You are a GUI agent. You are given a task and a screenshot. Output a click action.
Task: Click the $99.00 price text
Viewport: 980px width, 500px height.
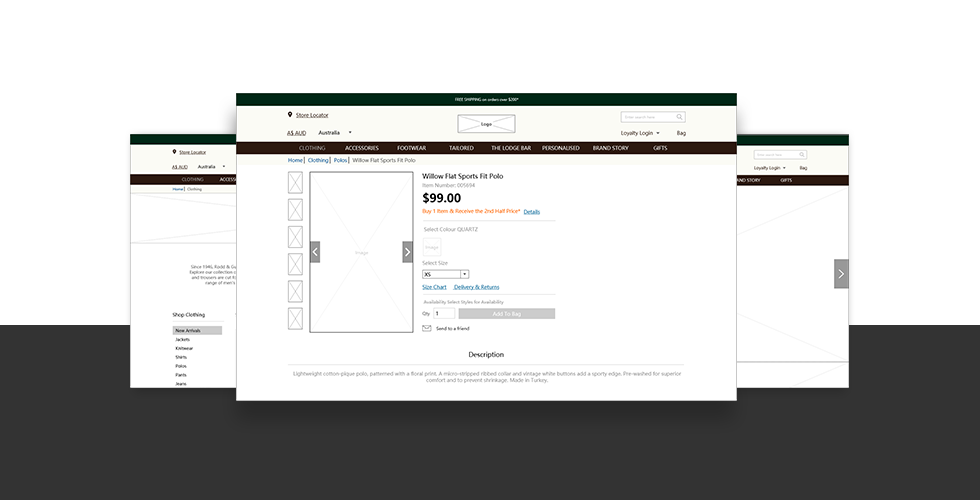(x=442, y=198)
